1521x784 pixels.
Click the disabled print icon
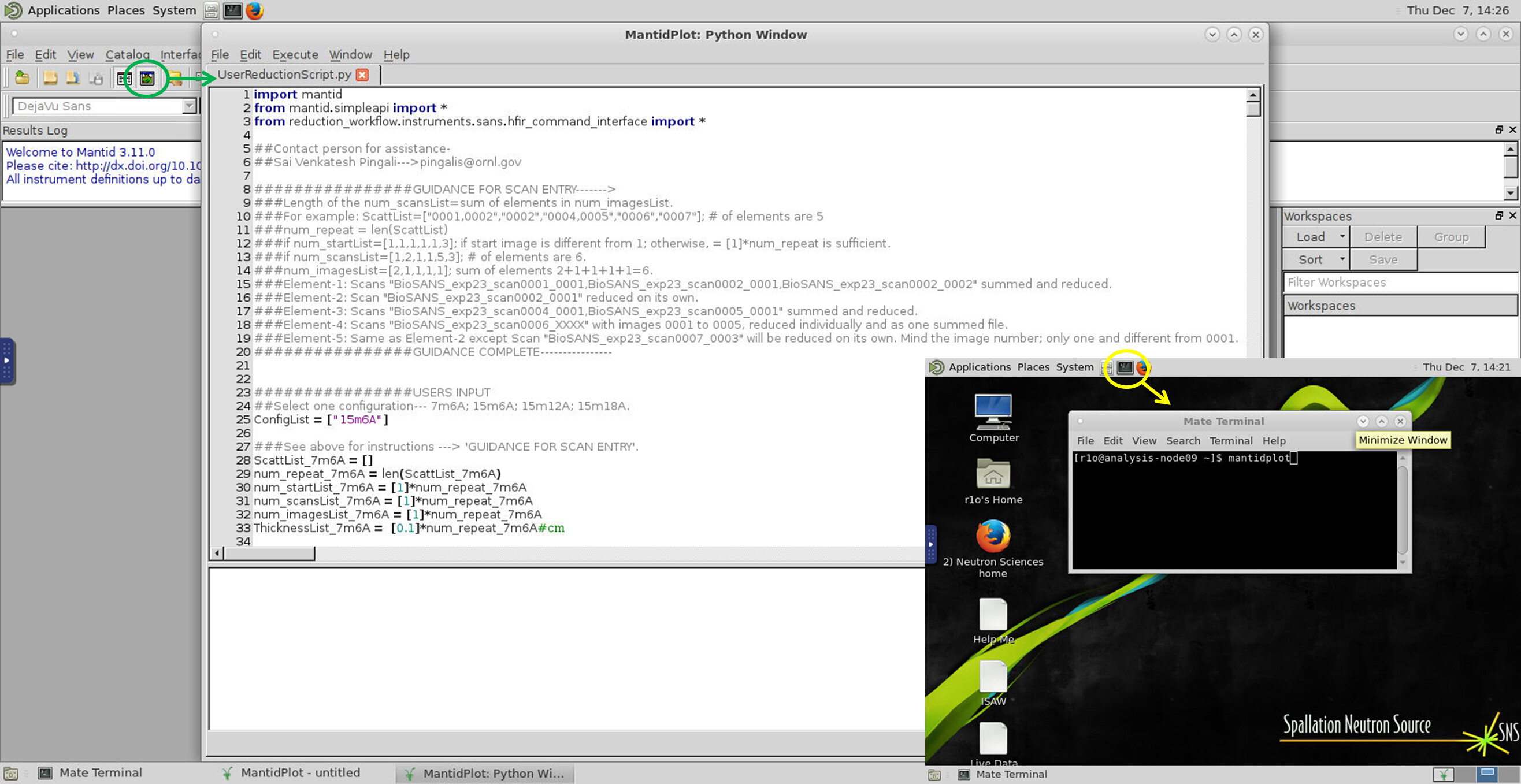click(96, 78)
